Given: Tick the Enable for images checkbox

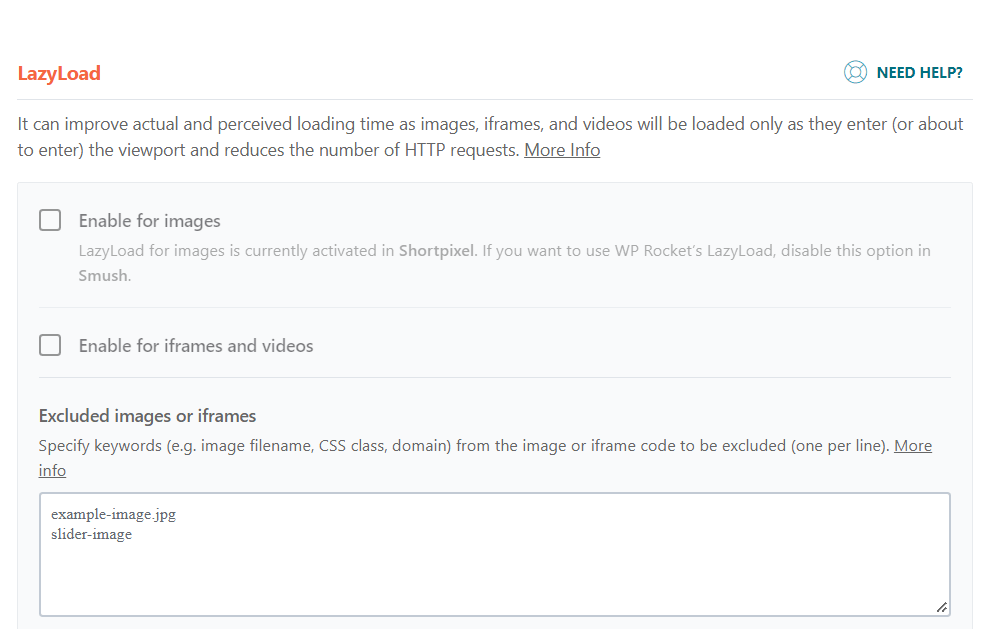Looking at the screenshot, I should pyautogui.click(x=50, y=220).
